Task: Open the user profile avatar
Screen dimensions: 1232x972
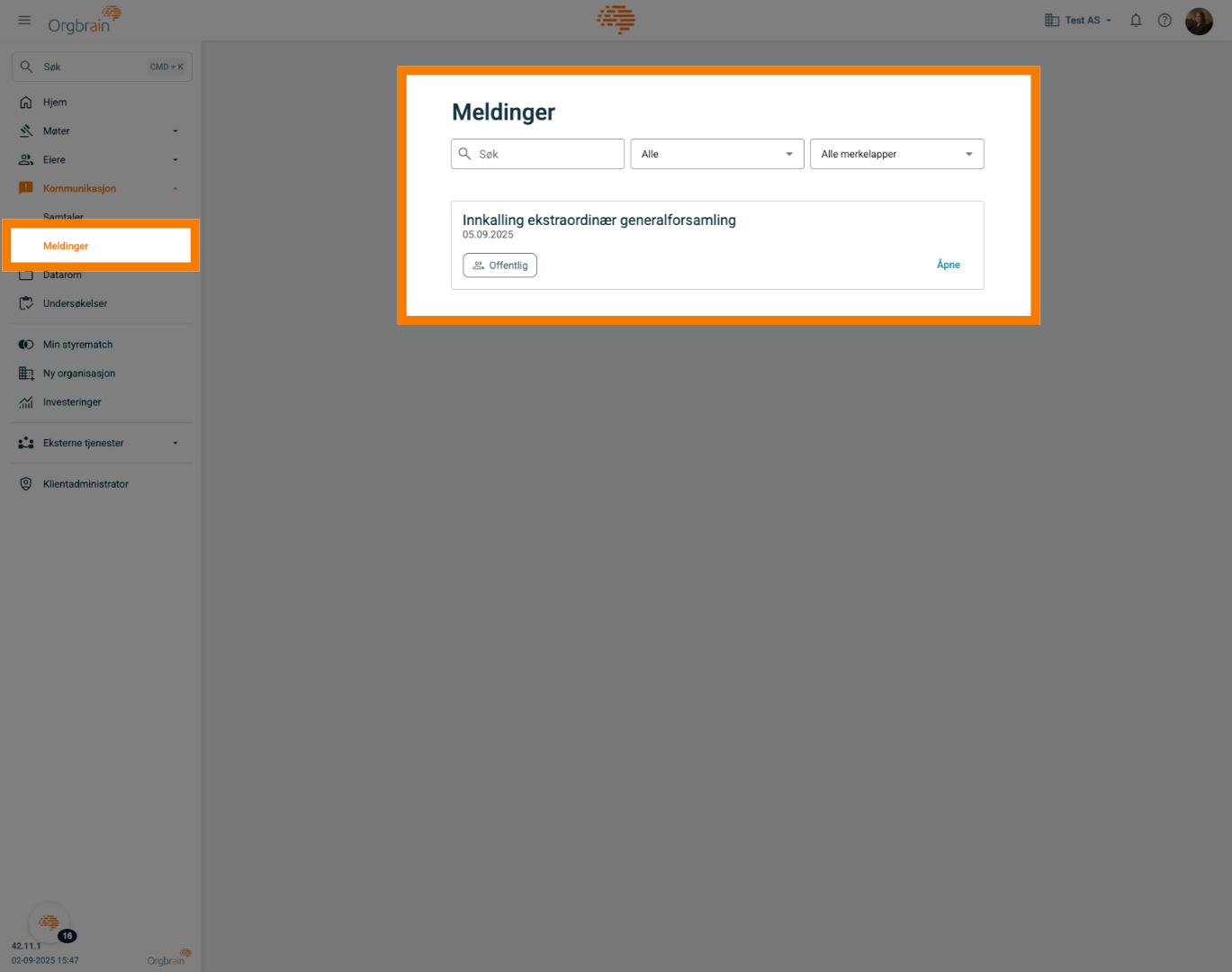Action: click(x=1199, y=20)
